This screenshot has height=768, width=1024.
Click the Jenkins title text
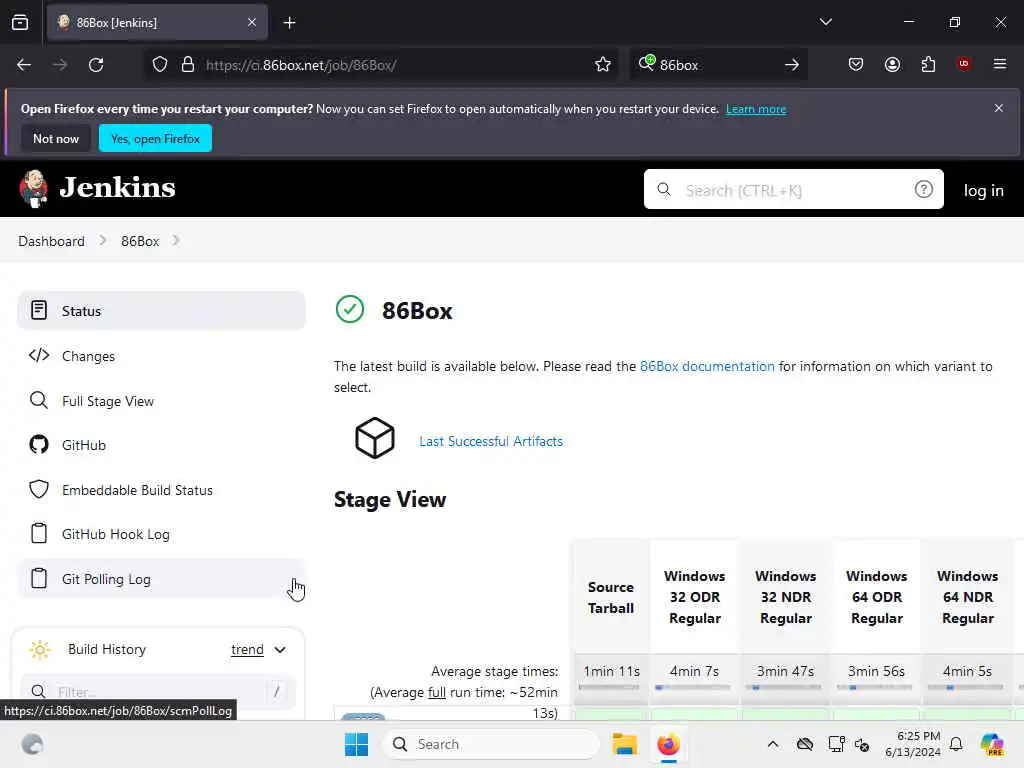118,188
